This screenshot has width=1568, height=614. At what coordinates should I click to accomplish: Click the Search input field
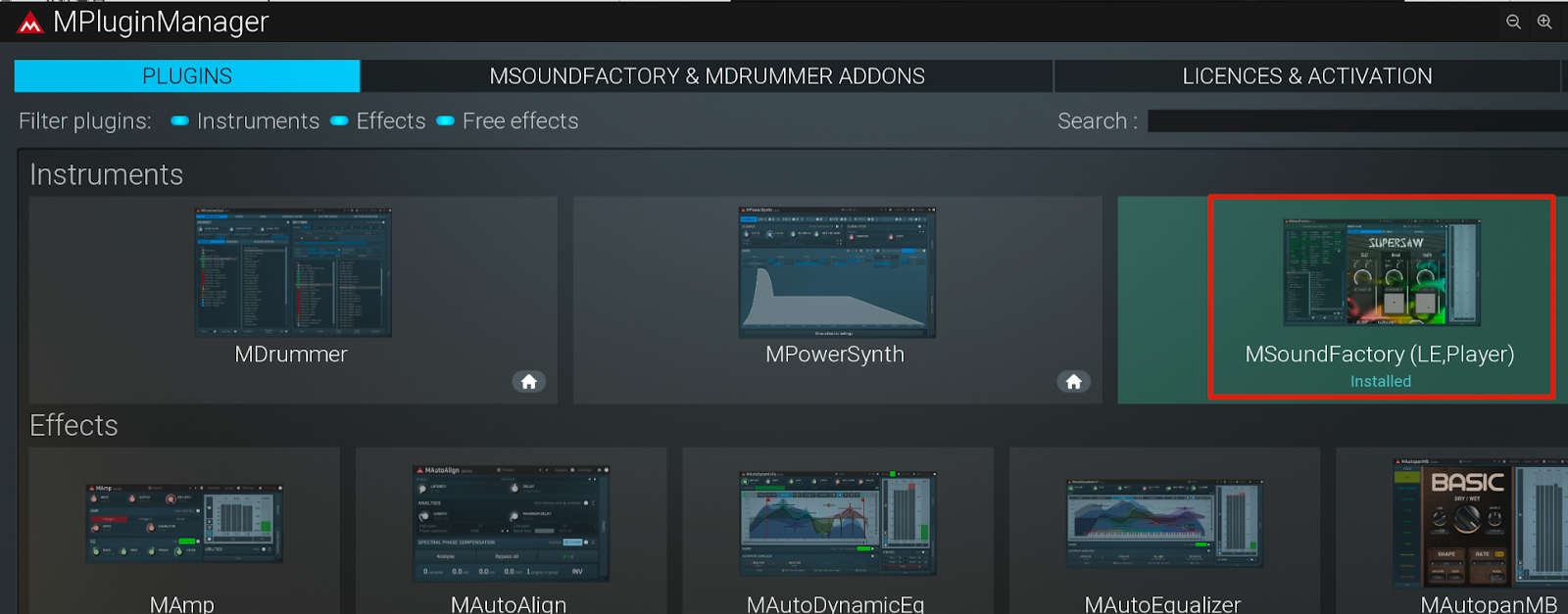pos(1357,121)
